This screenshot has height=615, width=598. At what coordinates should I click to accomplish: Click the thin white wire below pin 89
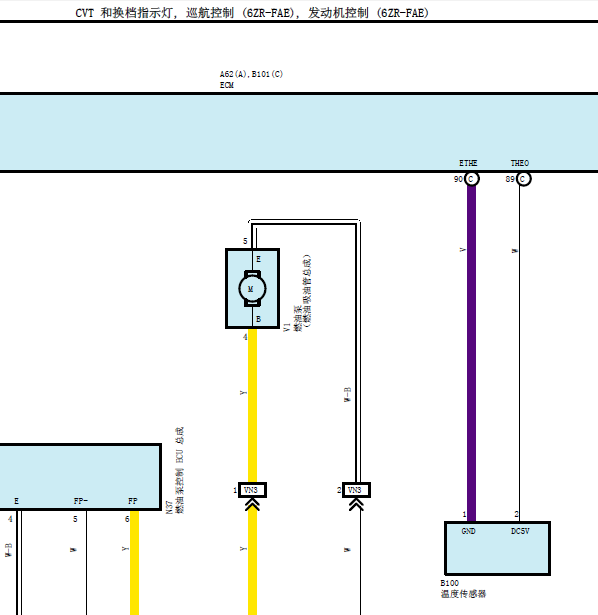520,354
